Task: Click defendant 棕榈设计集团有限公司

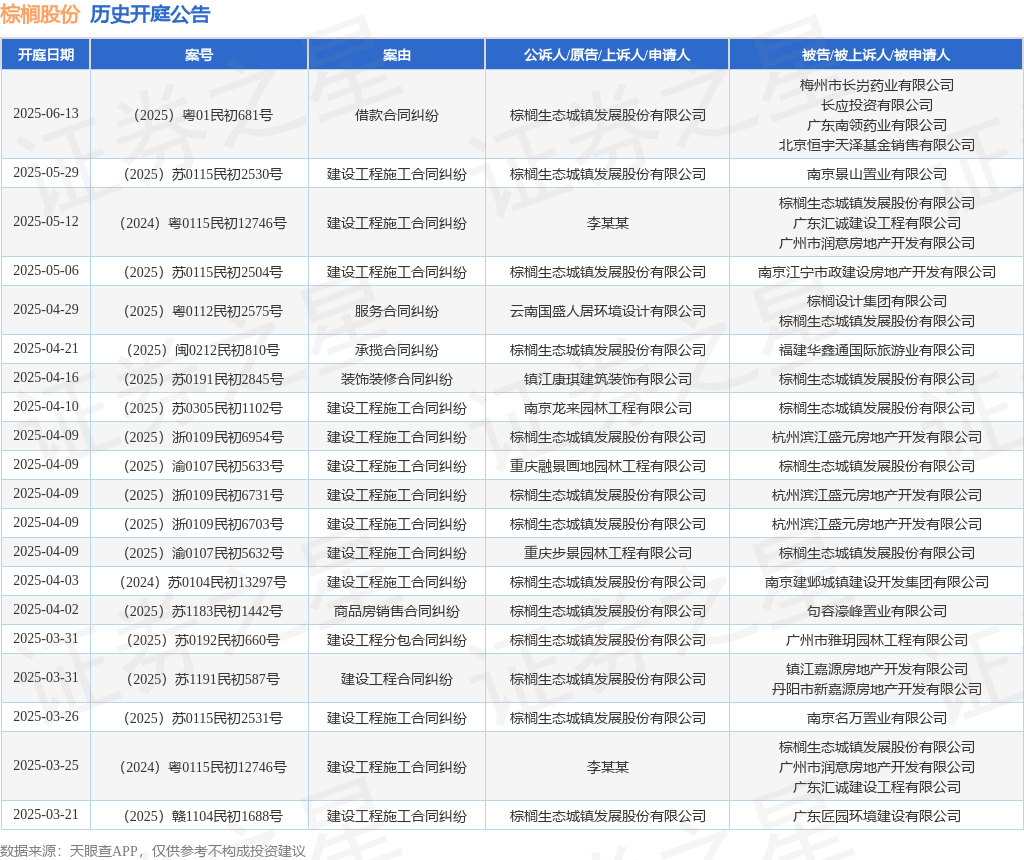Action: point(876,301)
